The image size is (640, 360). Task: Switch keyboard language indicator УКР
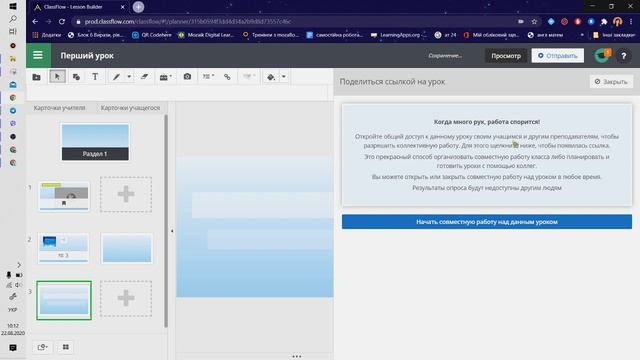(13, 310)
